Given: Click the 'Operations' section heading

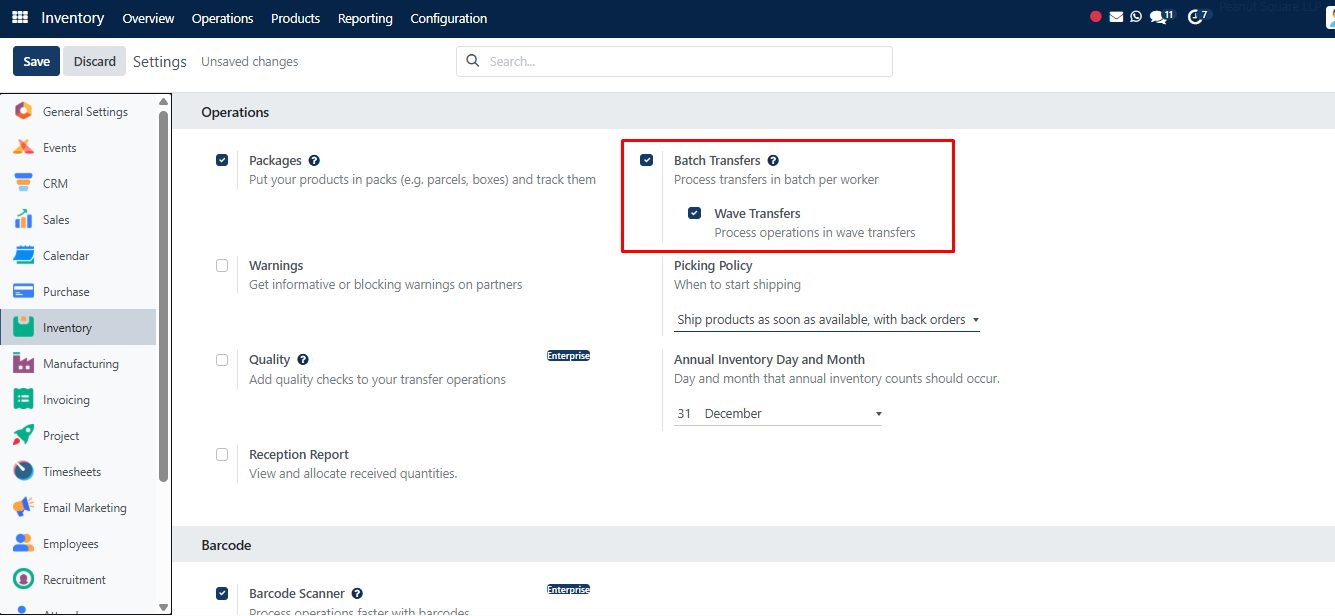Looking at the screenshot, I should point(235,112).
